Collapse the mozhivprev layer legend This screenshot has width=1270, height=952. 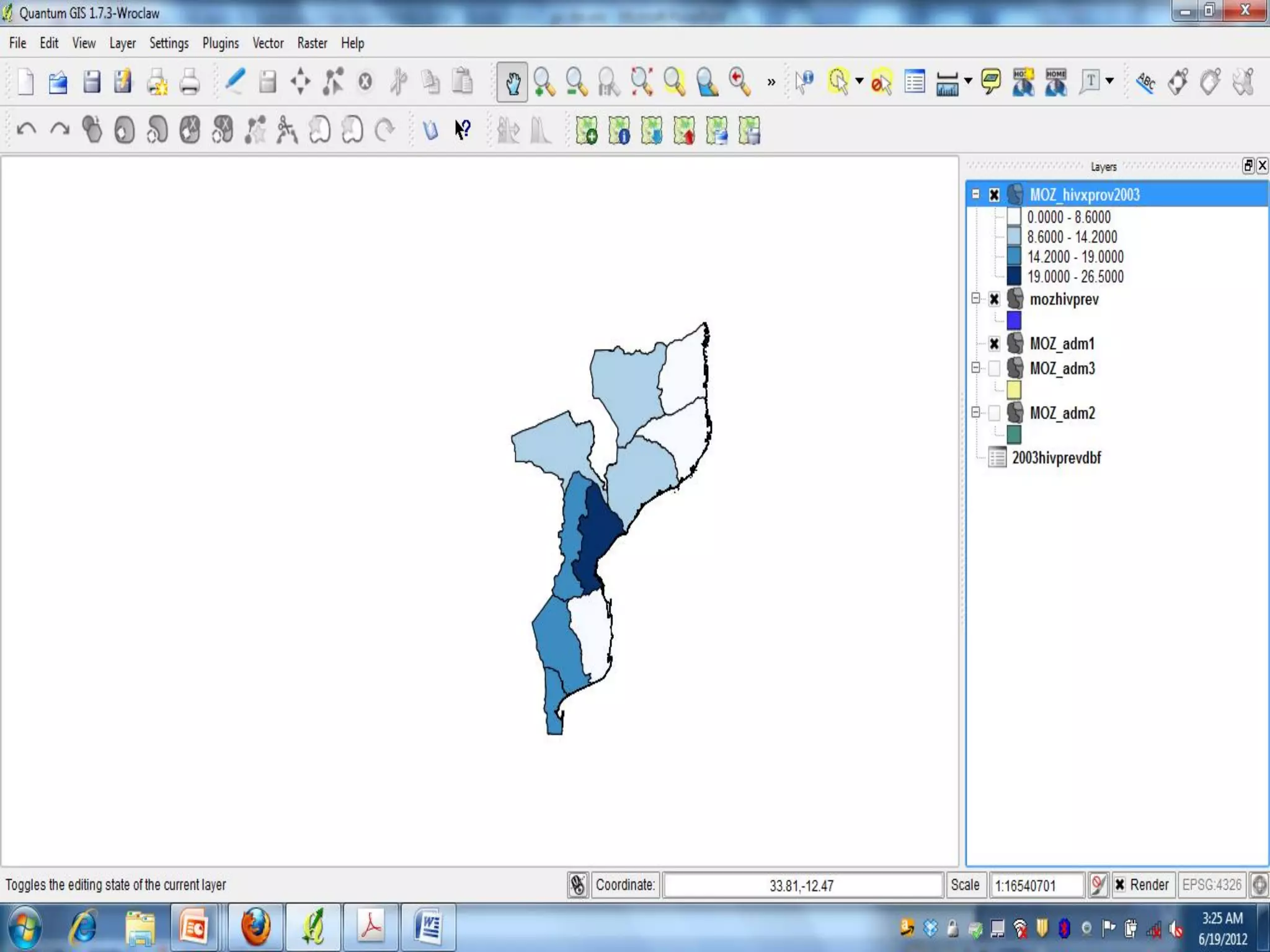tap(975, 299)
